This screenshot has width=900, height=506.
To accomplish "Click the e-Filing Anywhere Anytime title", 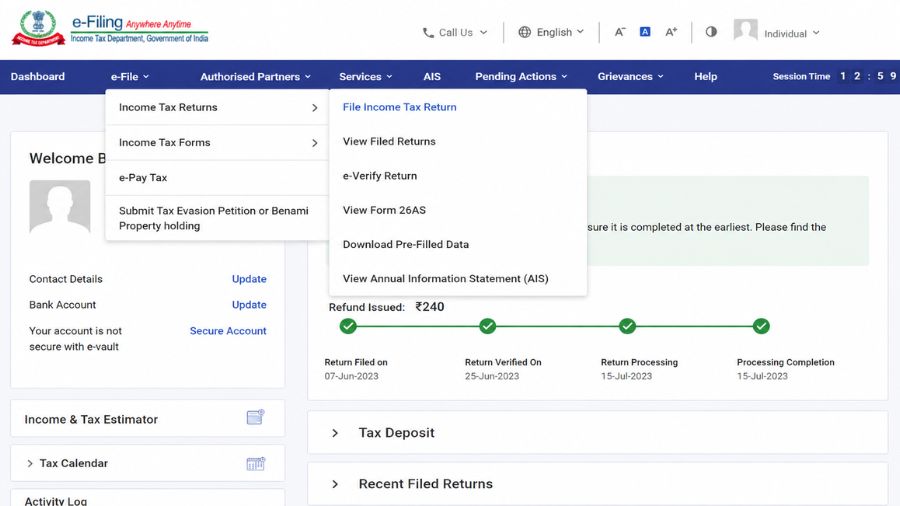I will click(131, 23).
